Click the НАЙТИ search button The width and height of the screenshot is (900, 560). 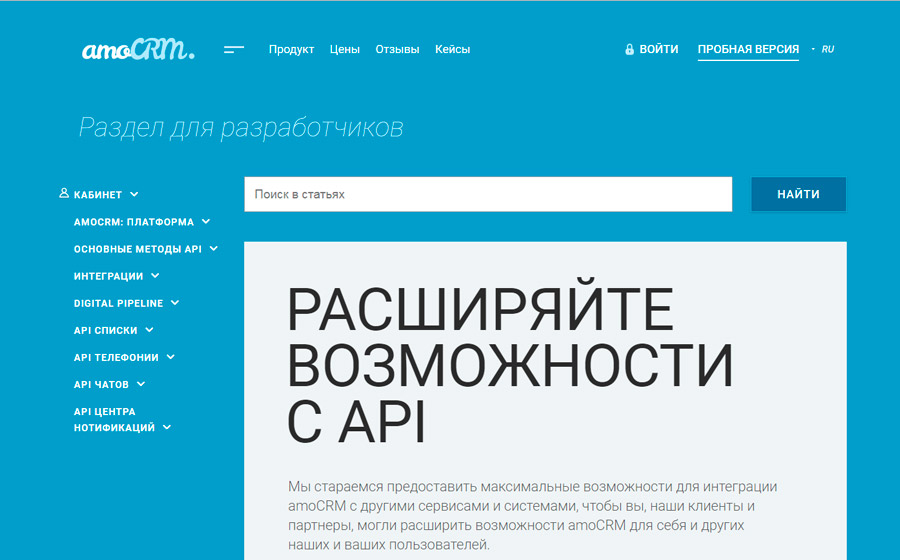coord(798,195)
